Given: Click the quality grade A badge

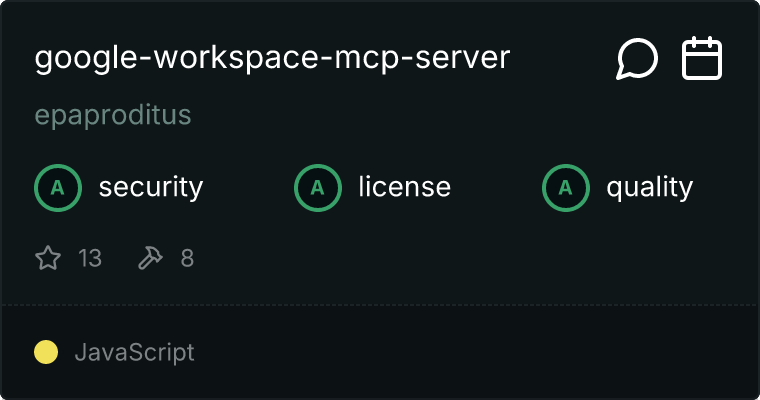Looking at the screenshot, I should pyautogui.click(x=566, y=187).
